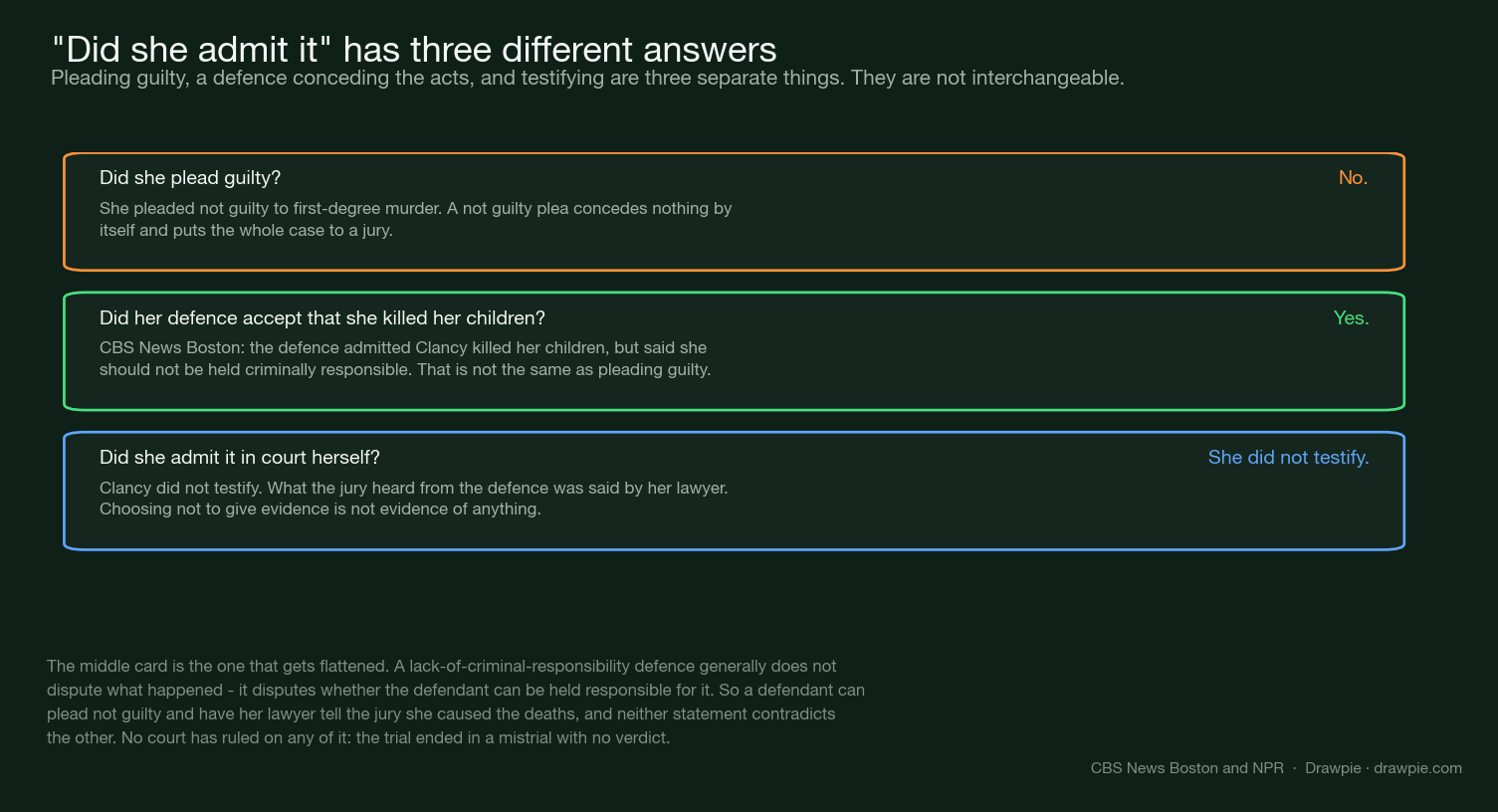Click the headline "Did she admit it" title
This screenshot has height=812, width=1498.
click(414, 49)
